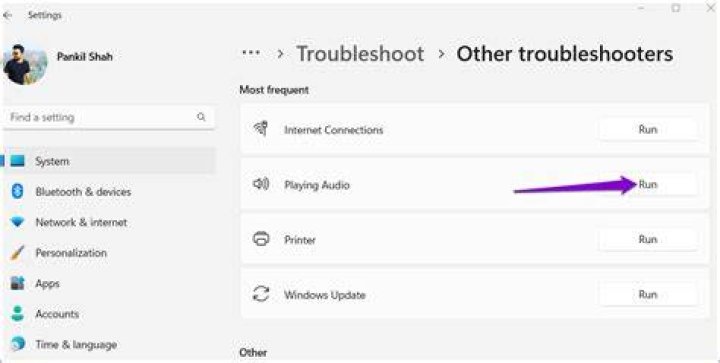720x363 pixels.
Task: Click the Most frequent section label
Action: pos(274,90)
